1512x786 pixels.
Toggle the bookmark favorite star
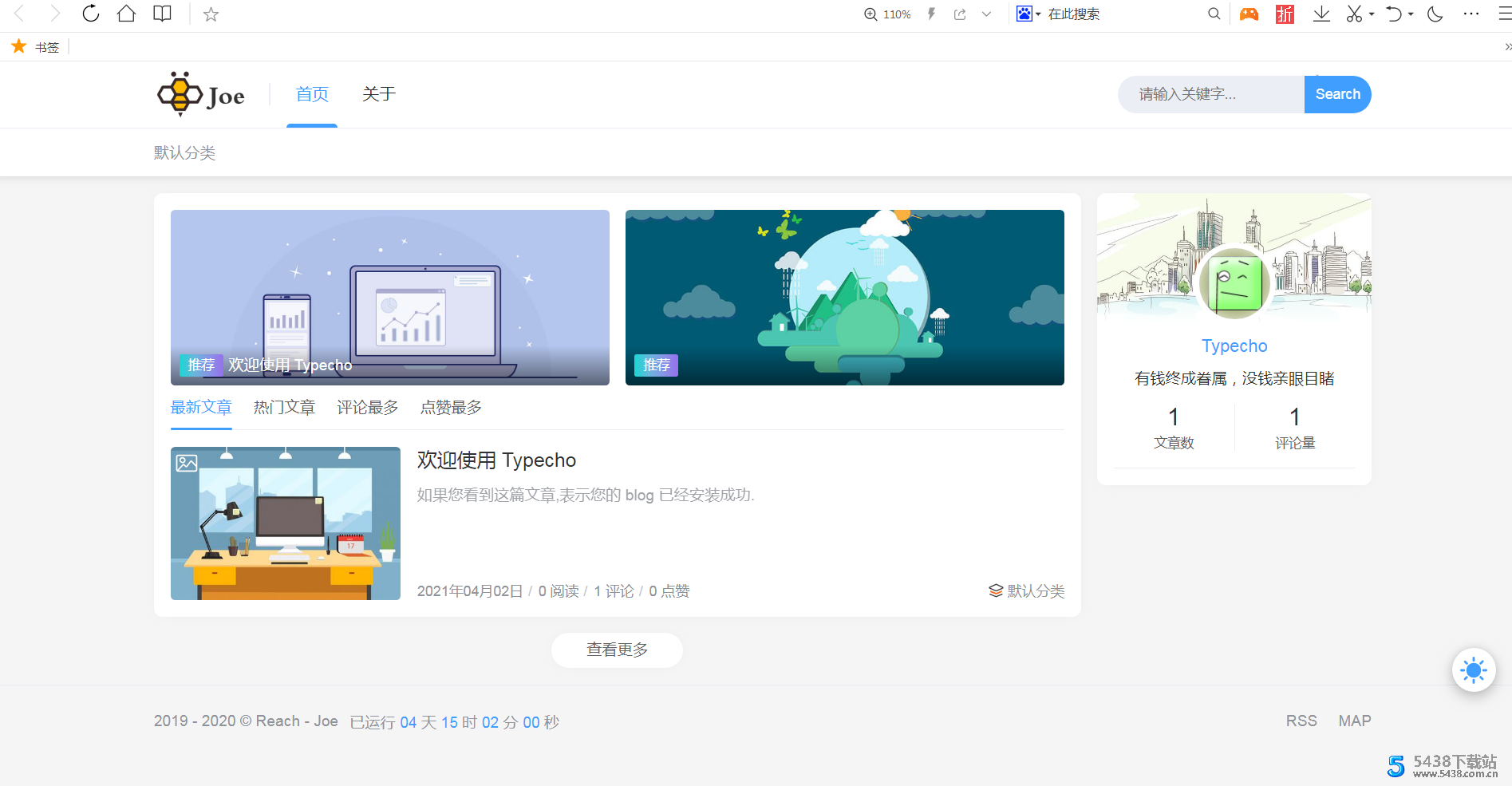[x=210, y=14]
